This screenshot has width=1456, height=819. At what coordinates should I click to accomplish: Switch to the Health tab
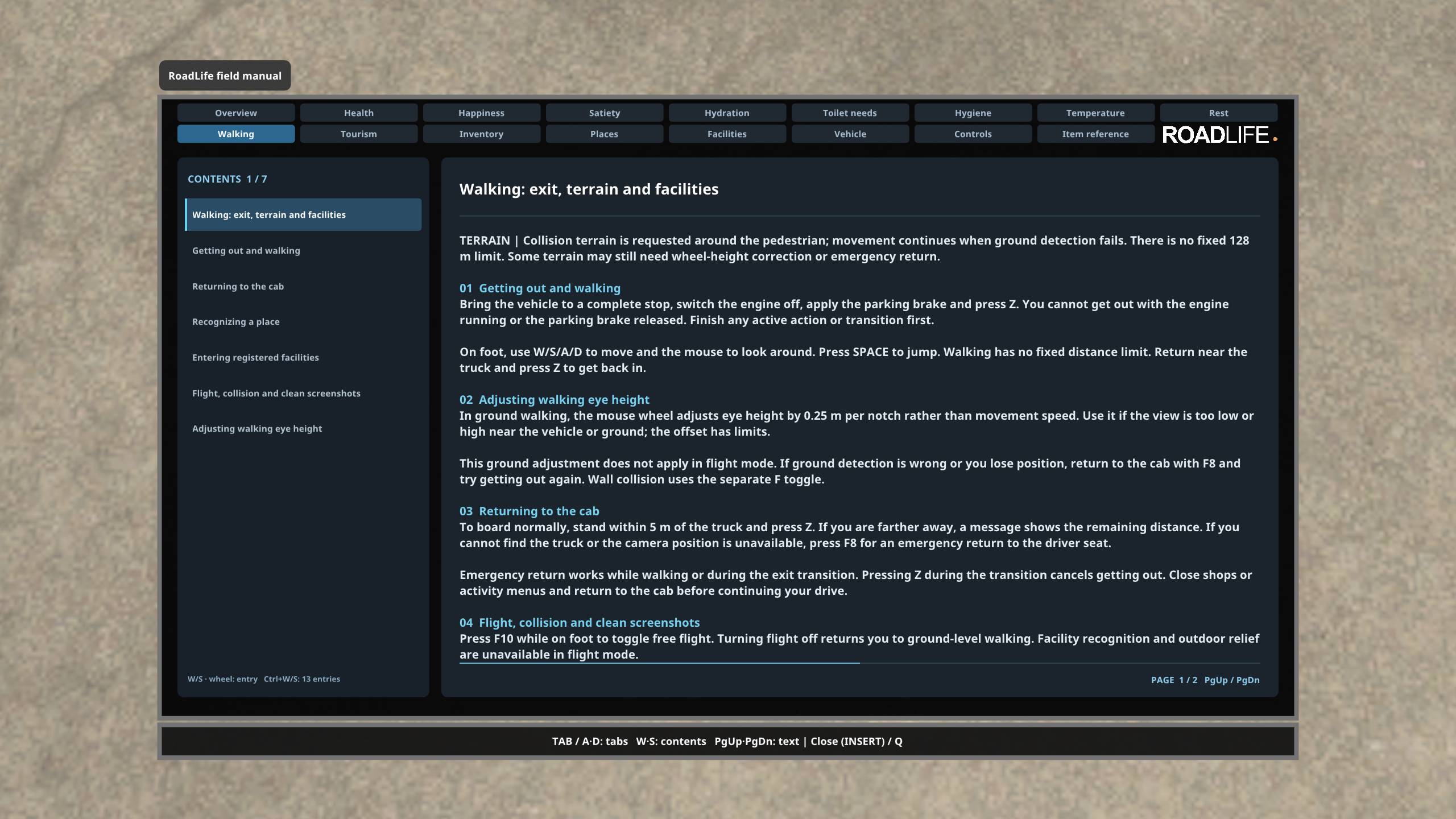[359, 113]
